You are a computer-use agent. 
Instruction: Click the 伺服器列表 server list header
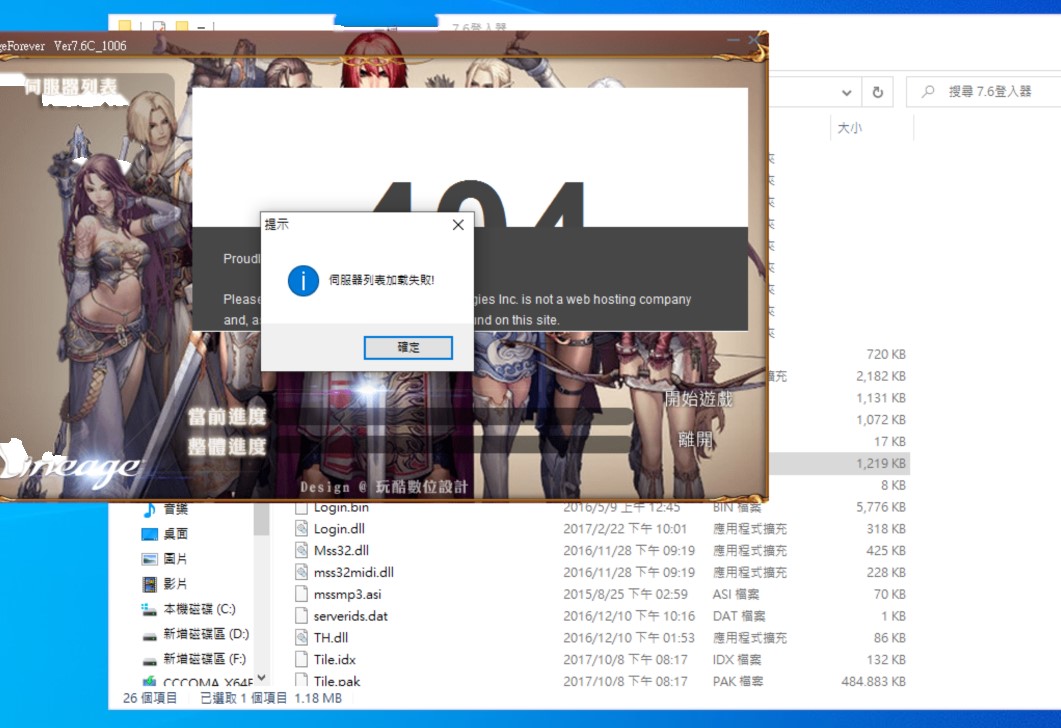[70, 87]
